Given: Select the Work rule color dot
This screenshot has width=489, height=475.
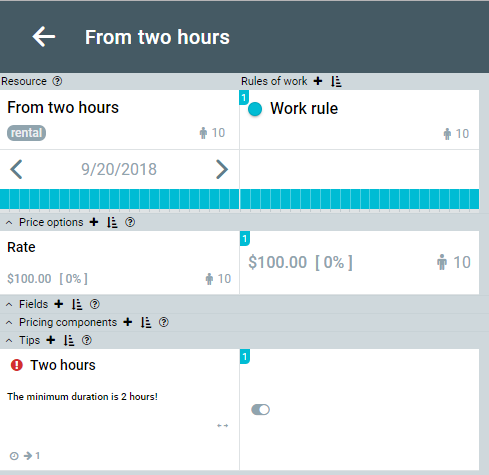Looking at the screenshot, I should [x=255, y=109].
